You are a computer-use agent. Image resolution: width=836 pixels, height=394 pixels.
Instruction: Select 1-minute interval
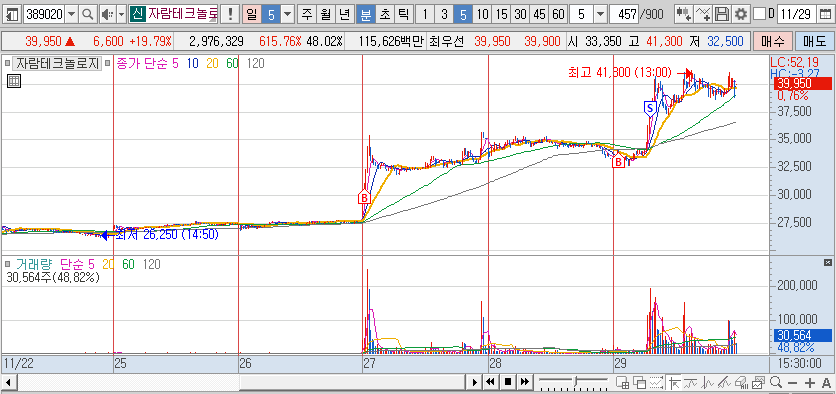tap(424, 14)
